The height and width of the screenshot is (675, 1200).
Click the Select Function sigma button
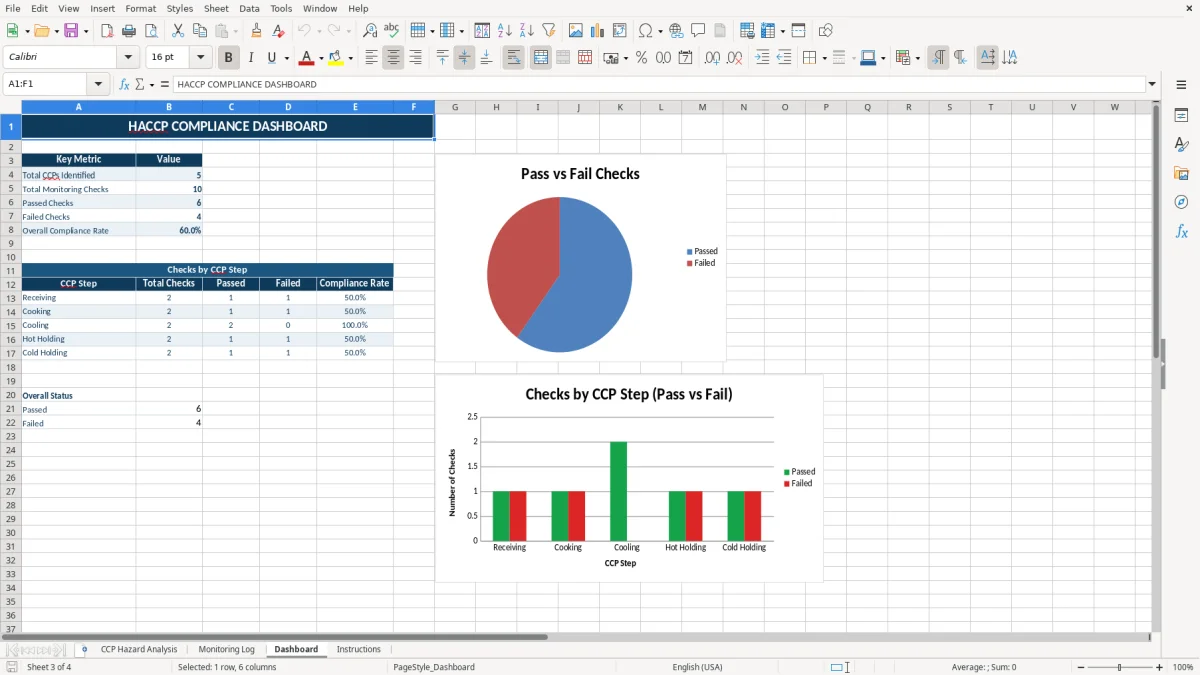click(x=139, y=84)
